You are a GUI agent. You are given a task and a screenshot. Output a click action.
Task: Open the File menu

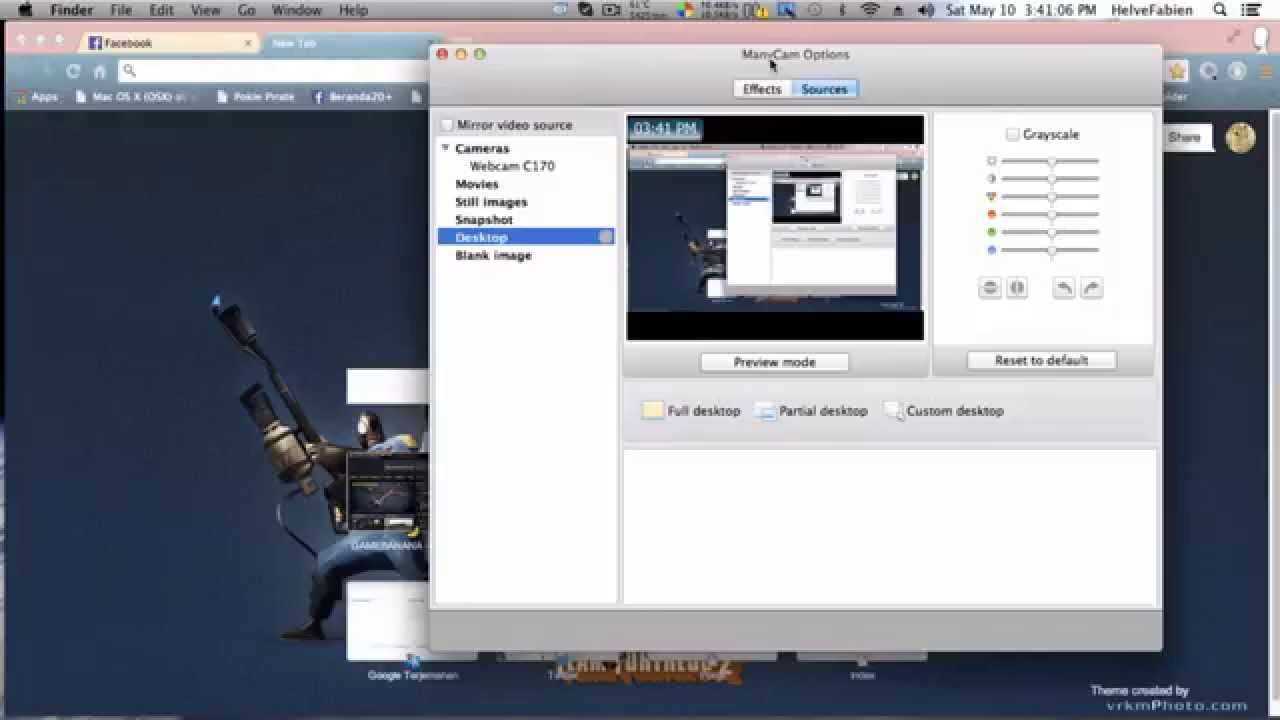[121, 10]
